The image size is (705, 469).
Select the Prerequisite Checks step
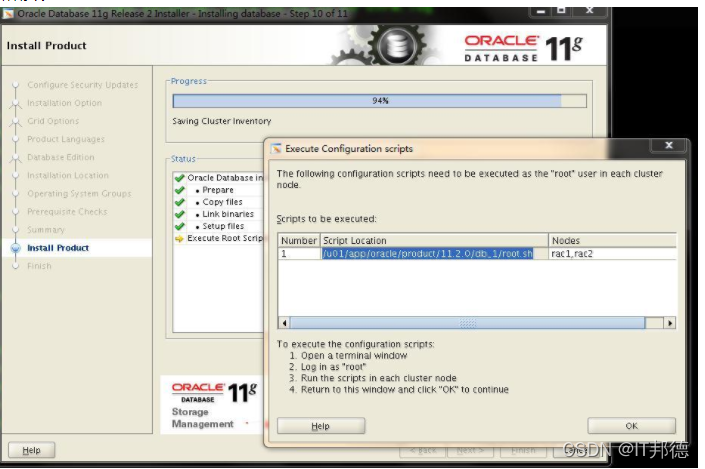(x=67, y=211)
